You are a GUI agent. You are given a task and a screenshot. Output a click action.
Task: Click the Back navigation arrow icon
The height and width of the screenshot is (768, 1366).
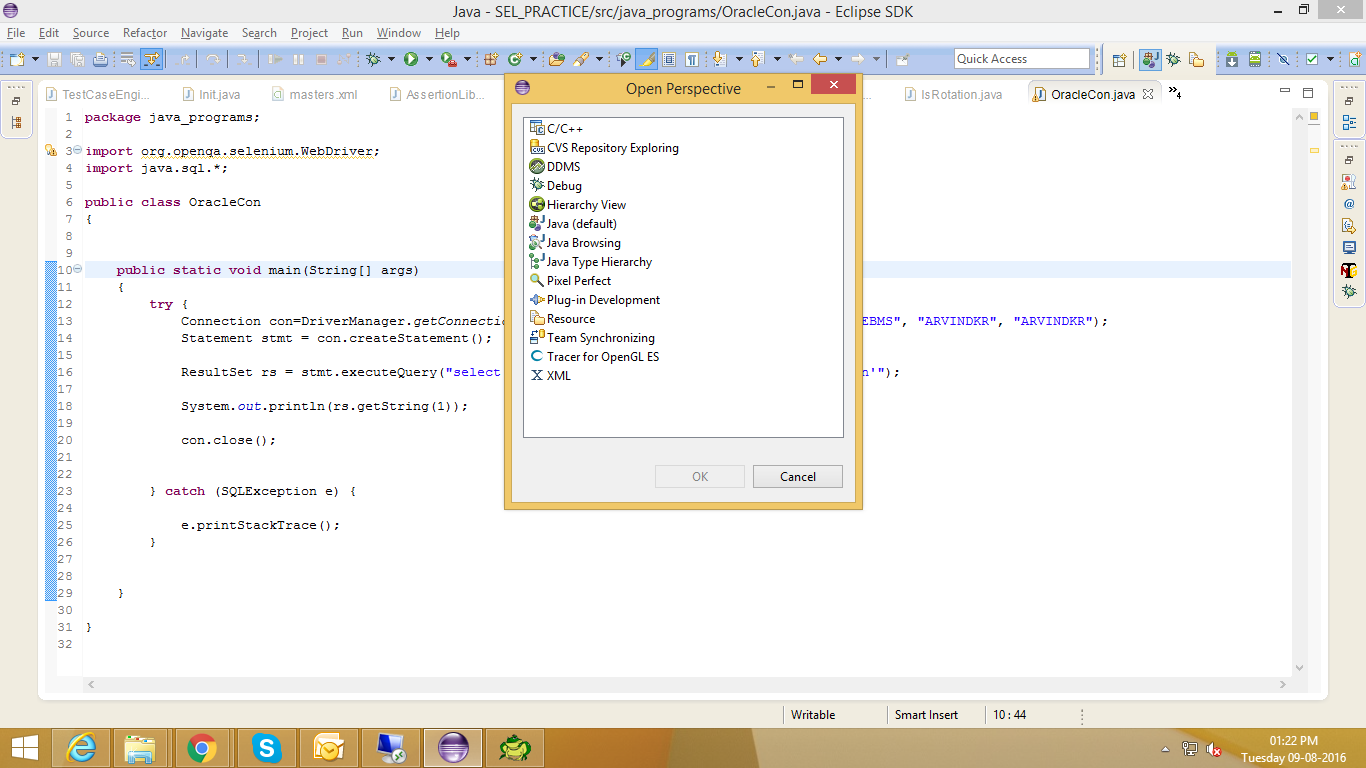(x=820, y=59)
